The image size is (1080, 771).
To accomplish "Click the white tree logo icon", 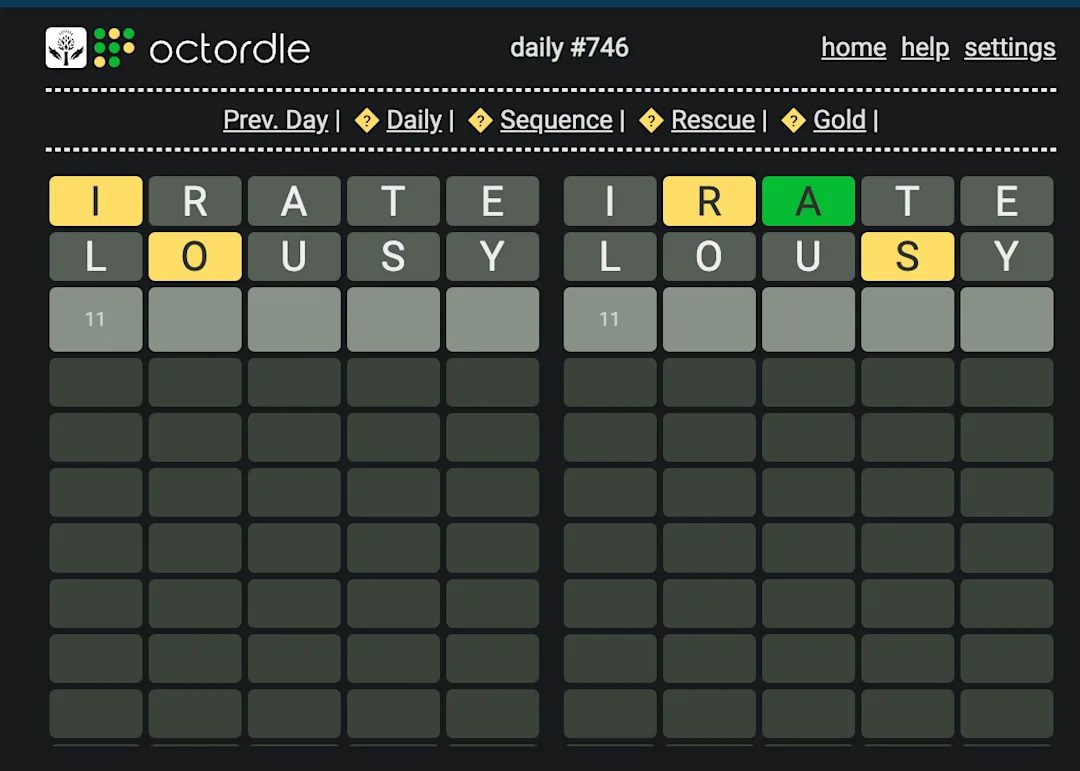I will point(66,48).
